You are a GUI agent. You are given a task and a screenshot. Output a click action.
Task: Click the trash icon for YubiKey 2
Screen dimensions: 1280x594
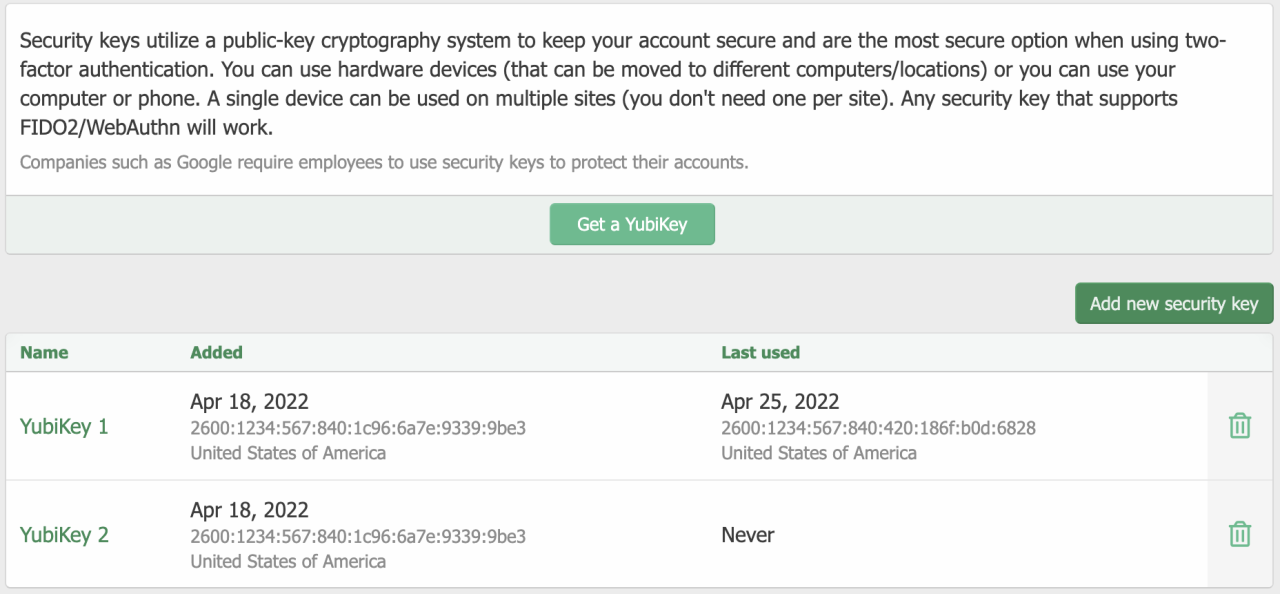click(1239, 534)
